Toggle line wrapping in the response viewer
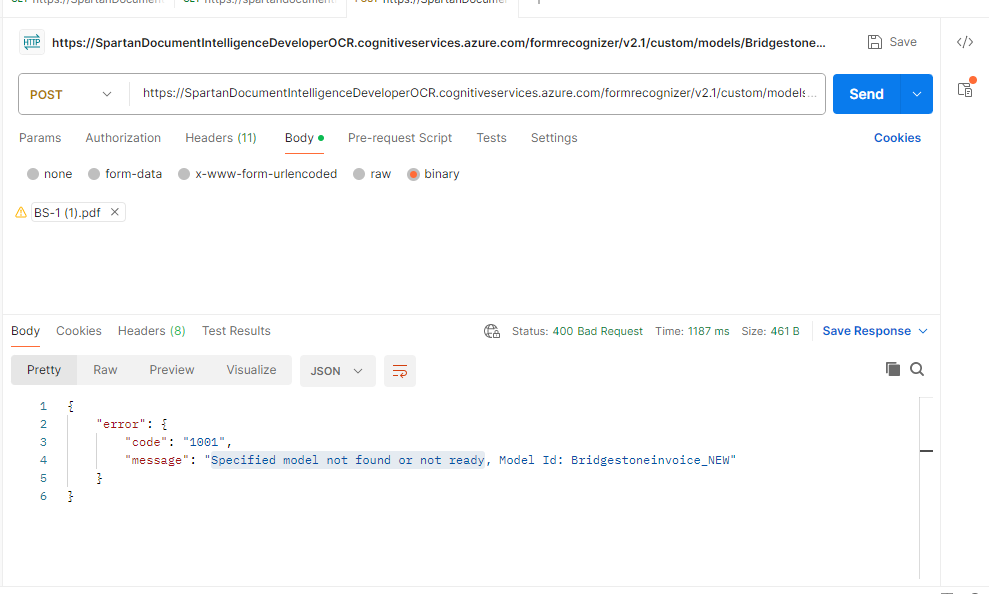Screen dimensions: 989x594 (x=399, y=370)
